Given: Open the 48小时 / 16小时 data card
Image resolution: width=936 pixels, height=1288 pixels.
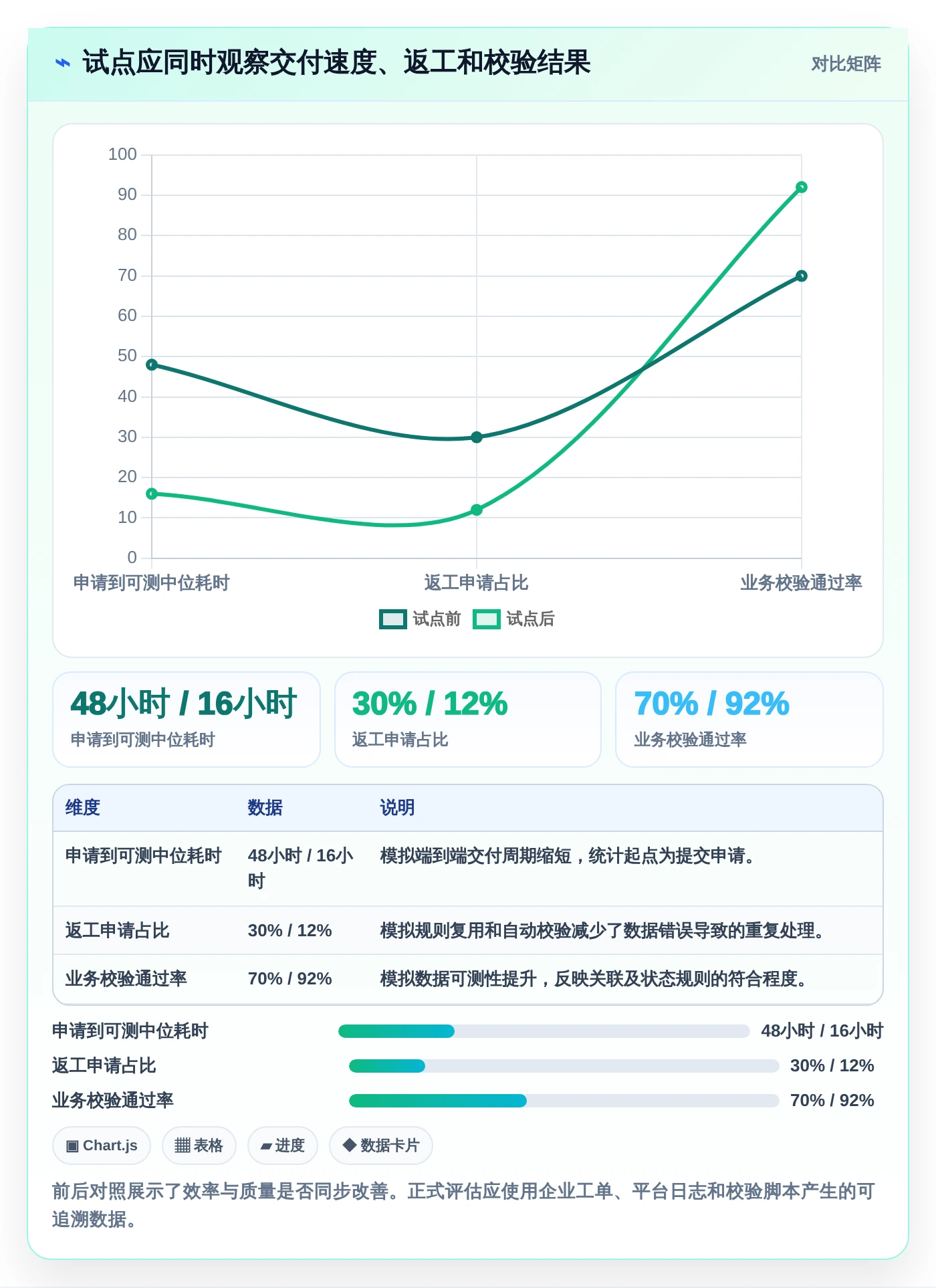Looking at the screenshot, I should click(x=187, y=720).
